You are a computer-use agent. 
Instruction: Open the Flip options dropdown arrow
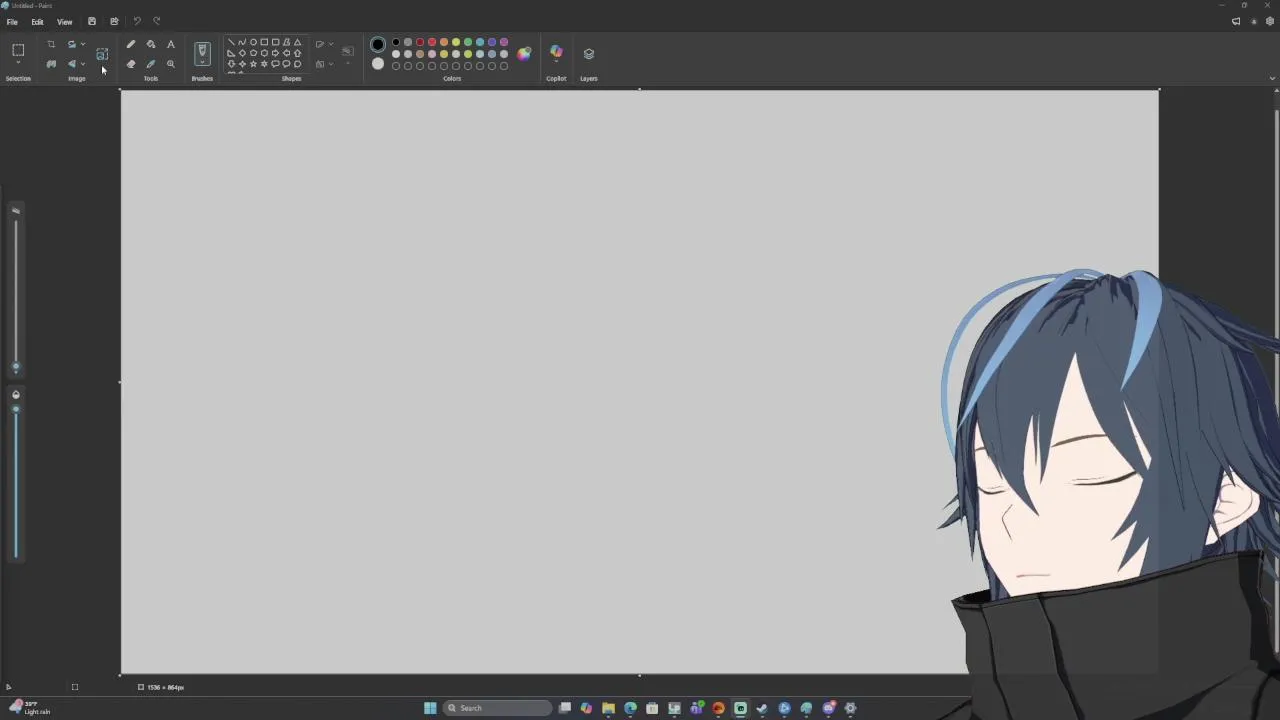(x=83, y=64)
